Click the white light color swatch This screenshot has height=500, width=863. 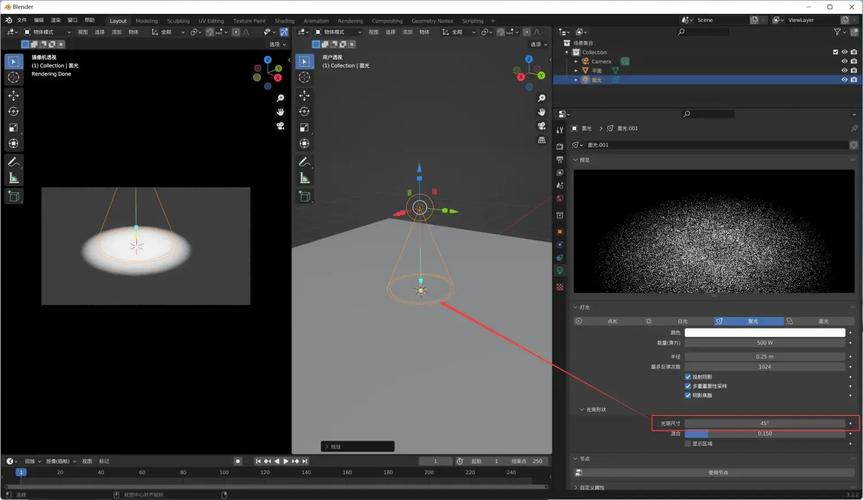(765, 332)
